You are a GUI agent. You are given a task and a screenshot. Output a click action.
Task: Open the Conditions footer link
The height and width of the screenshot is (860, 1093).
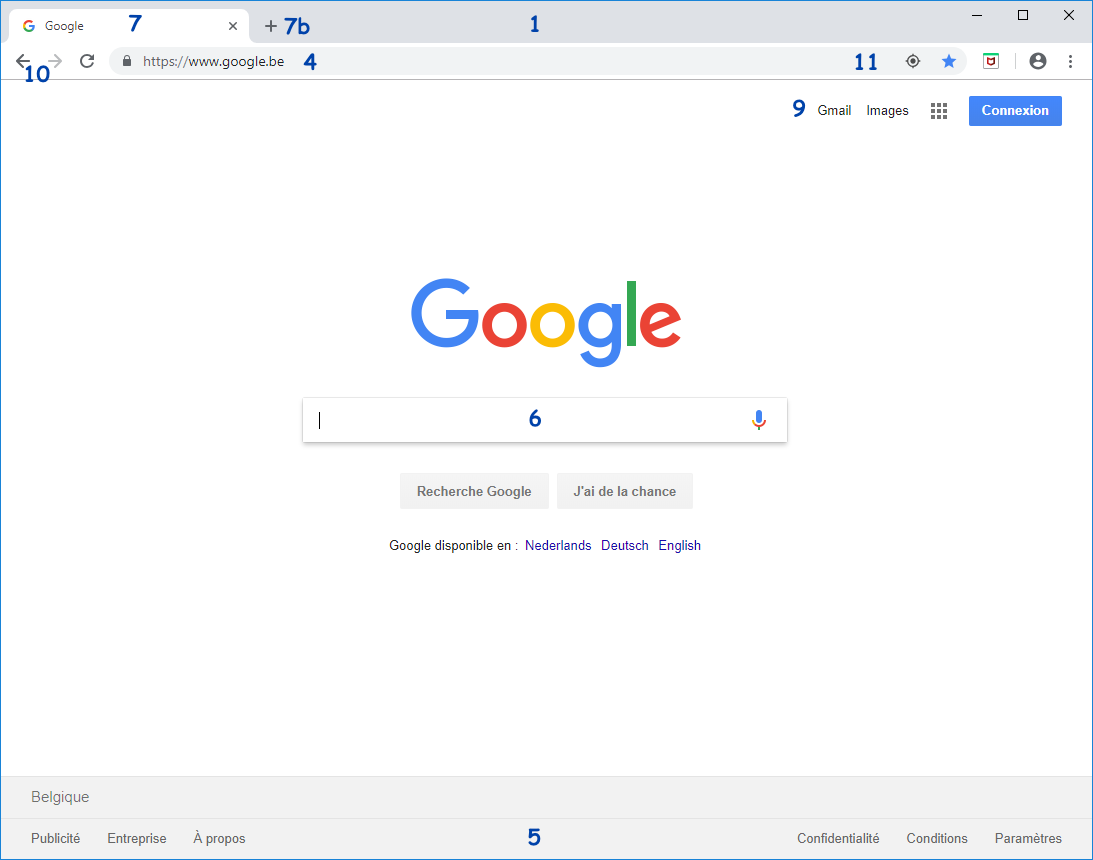click(x=937, y=838)
